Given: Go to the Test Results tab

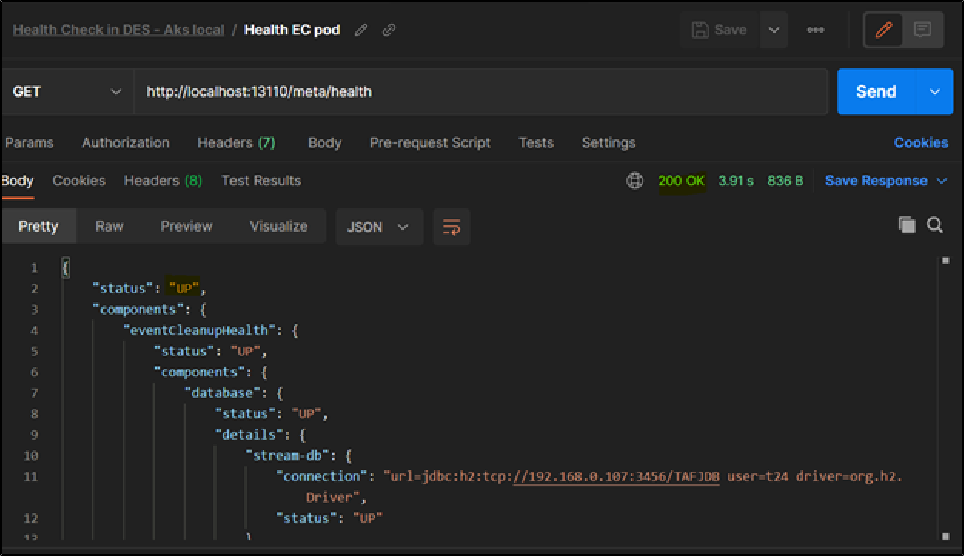Looking at the screenshot, I should (x=261, y=181).
